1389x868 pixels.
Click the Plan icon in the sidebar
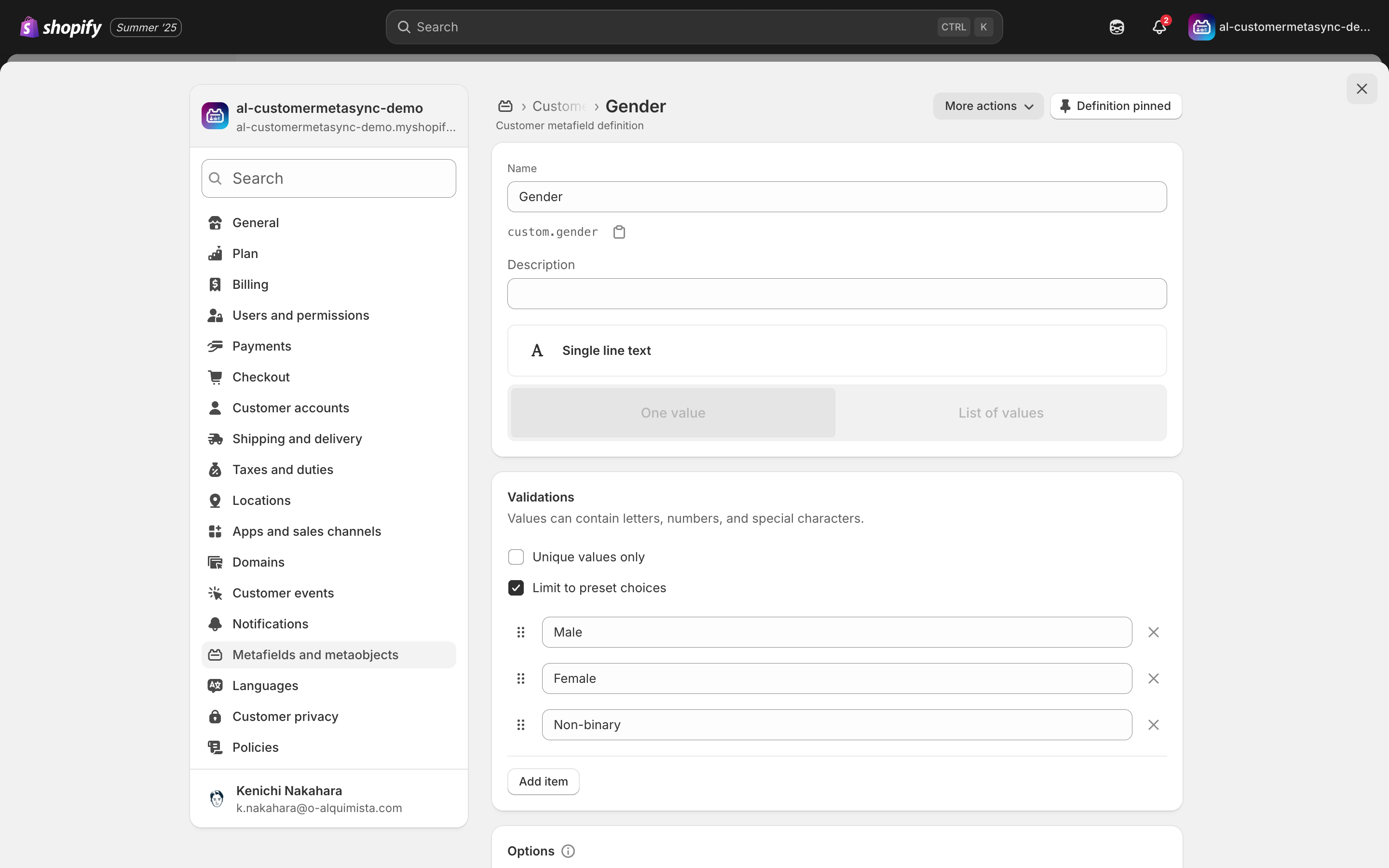point(215,253)
